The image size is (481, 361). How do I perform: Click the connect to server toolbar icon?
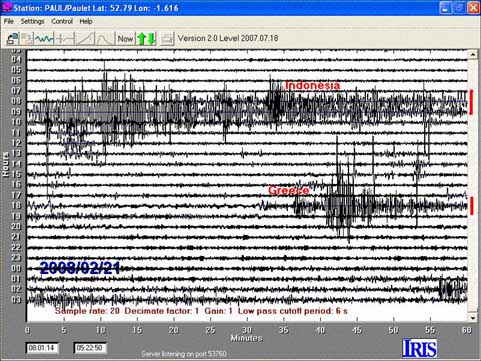13,39
